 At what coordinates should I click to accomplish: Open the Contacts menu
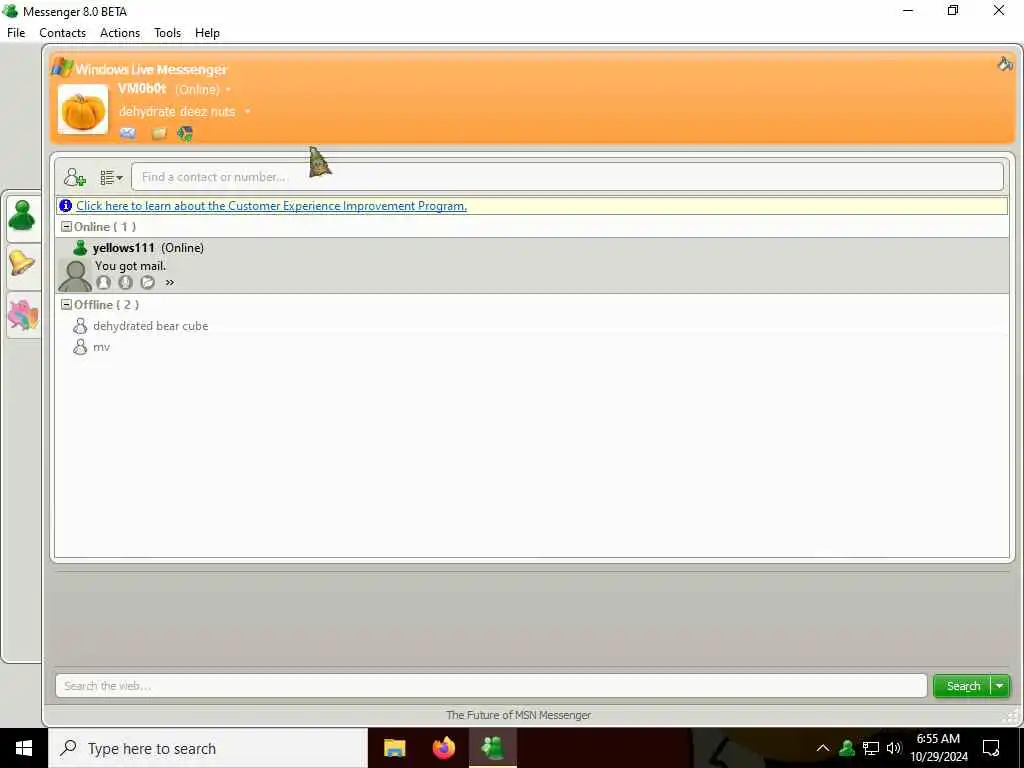[x=63, y=33]
